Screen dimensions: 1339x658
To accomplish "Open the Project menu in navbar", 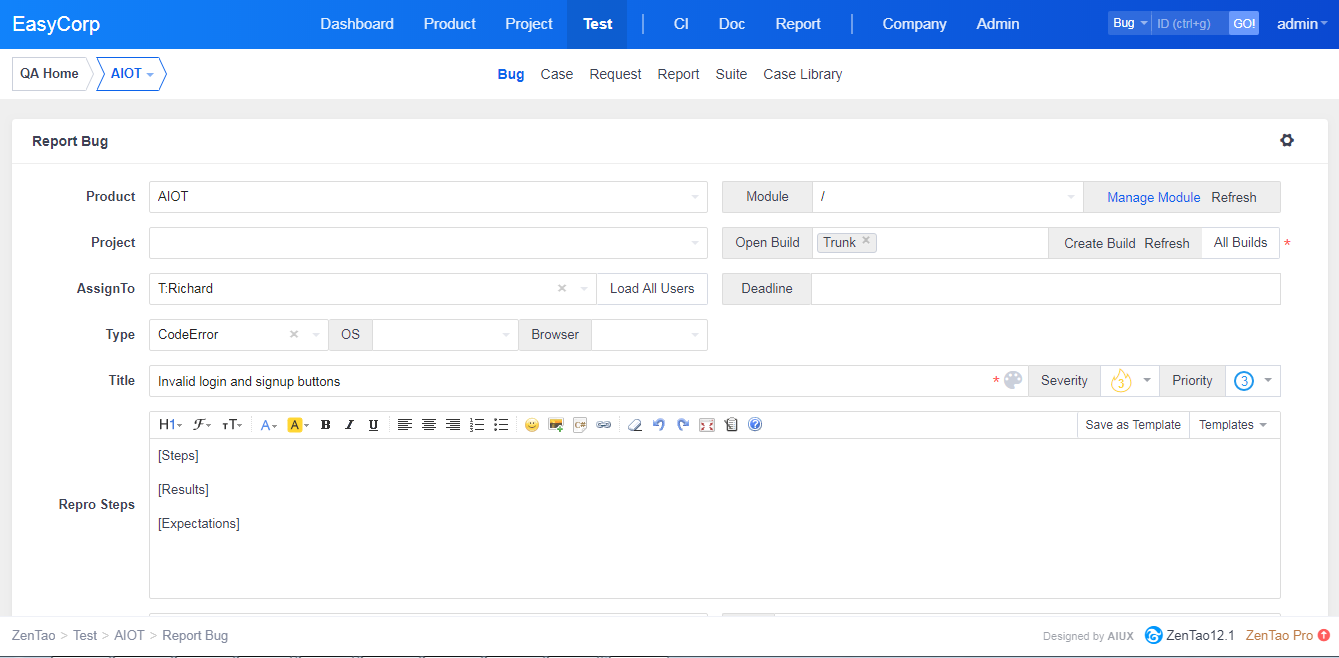I will coord(529,24).
